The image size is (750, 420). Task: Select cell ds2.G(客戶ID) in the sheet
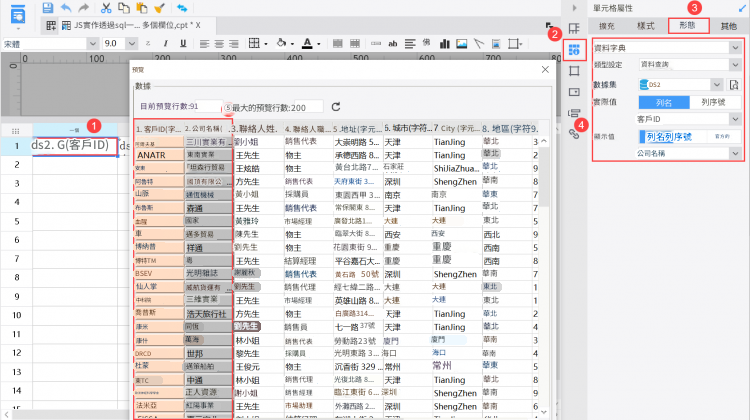(75, 146)
